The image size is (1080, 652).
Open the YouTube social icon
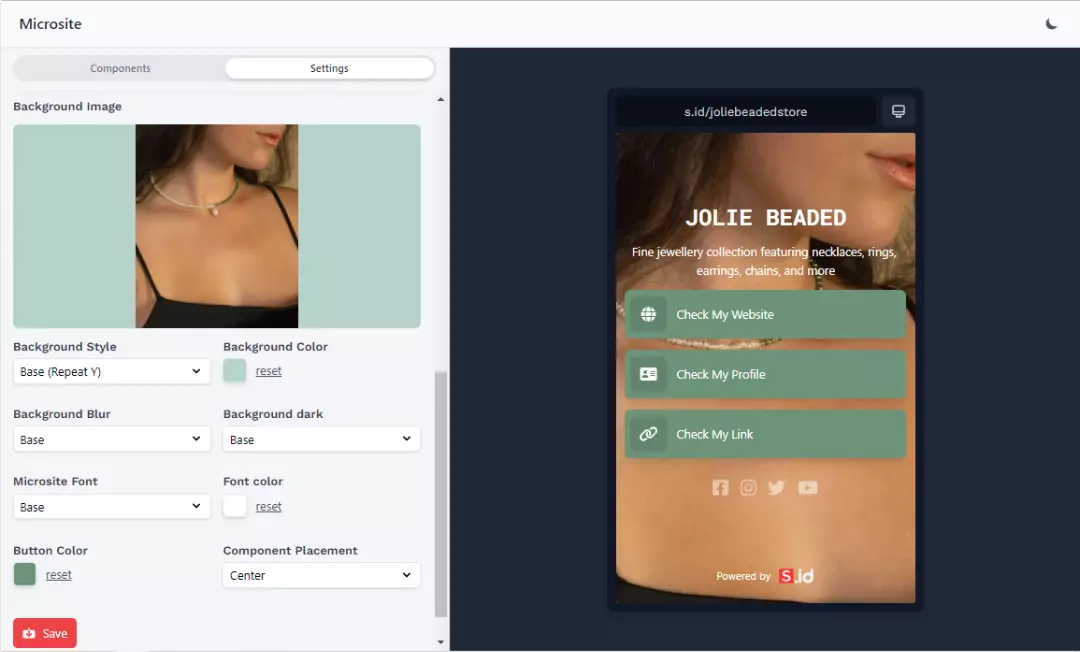808,488
